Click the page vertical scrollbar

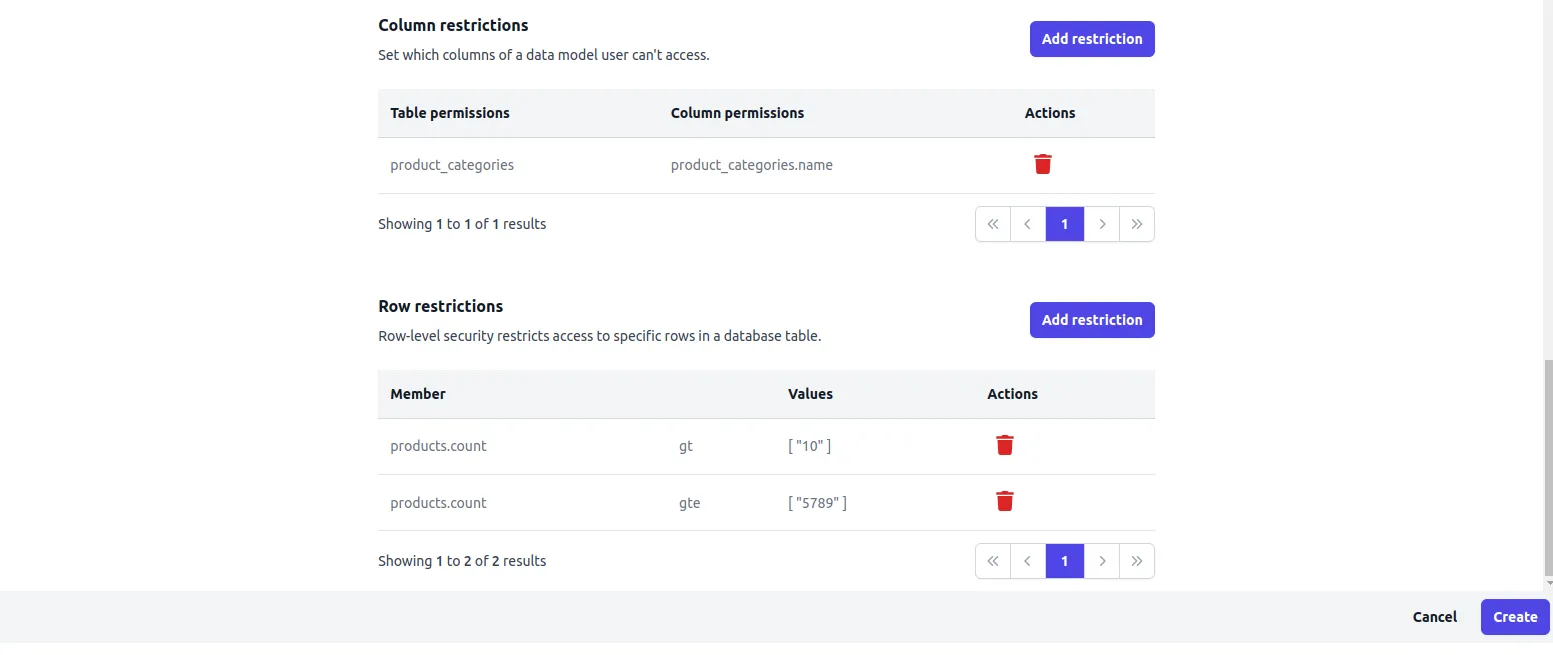pos(1548,470)
